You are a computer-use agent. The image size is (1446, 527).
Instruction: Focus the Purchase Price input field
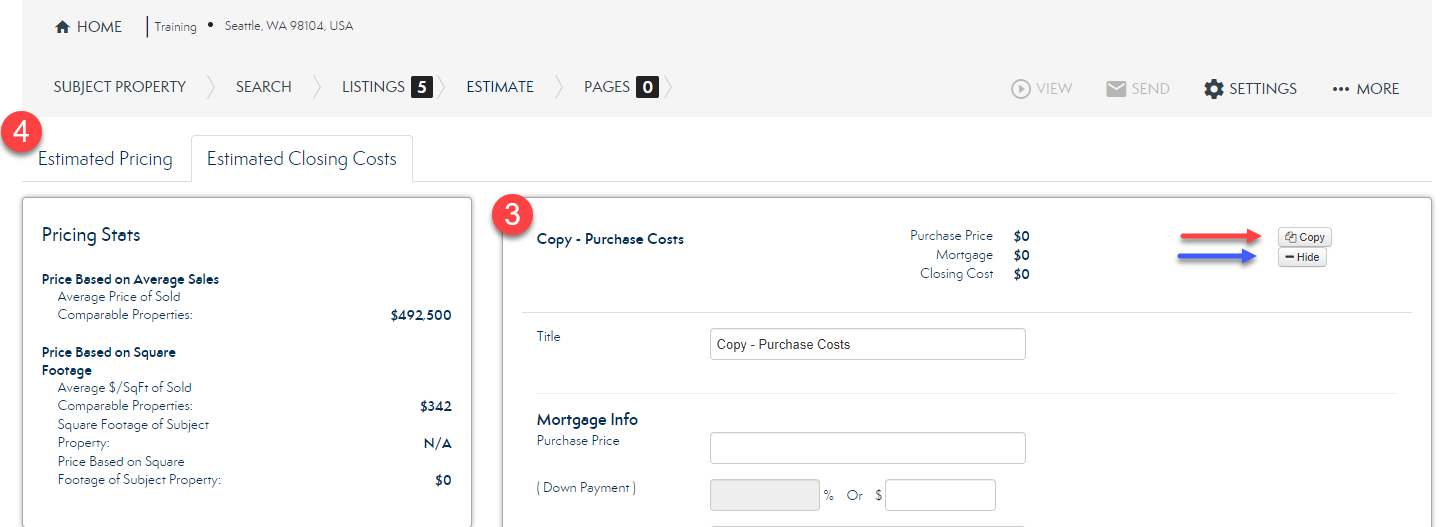tap(867, 448)
